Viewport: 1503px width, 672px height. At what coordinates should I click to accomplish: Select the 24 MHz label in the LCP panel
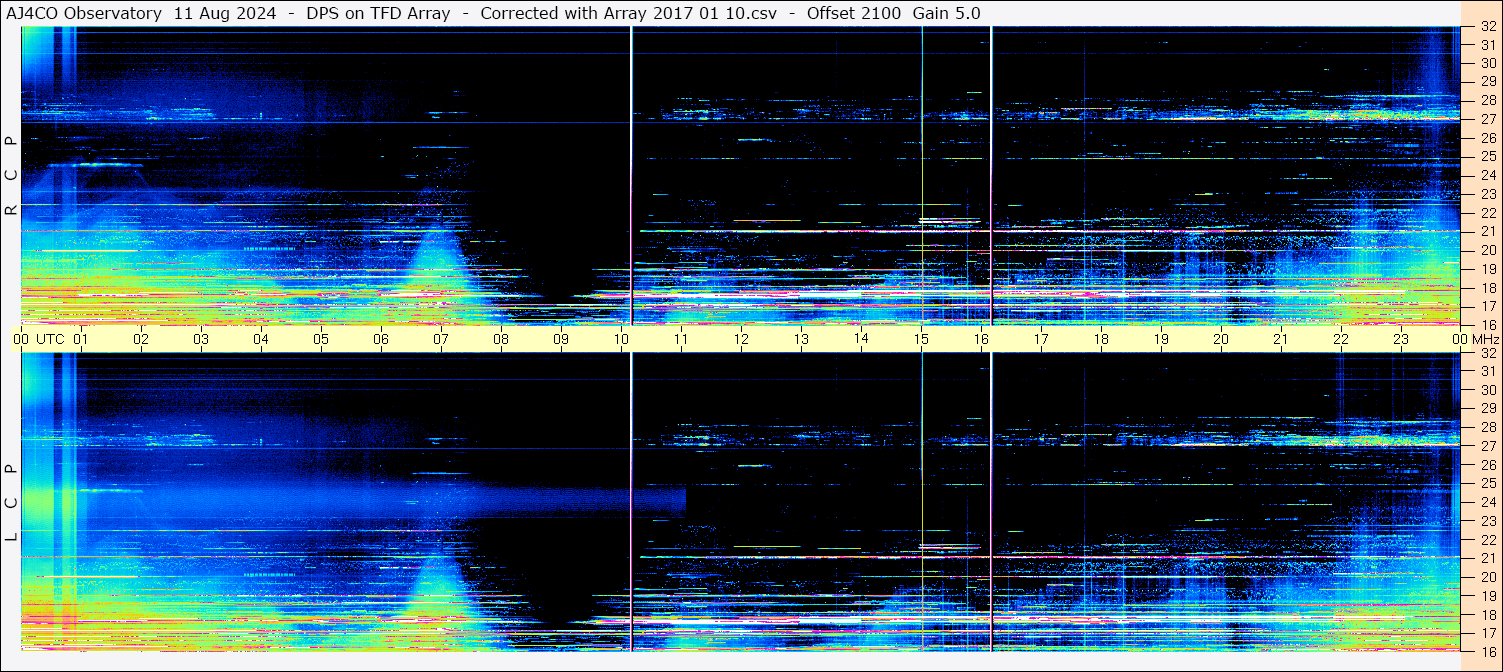click(1487, 502)
